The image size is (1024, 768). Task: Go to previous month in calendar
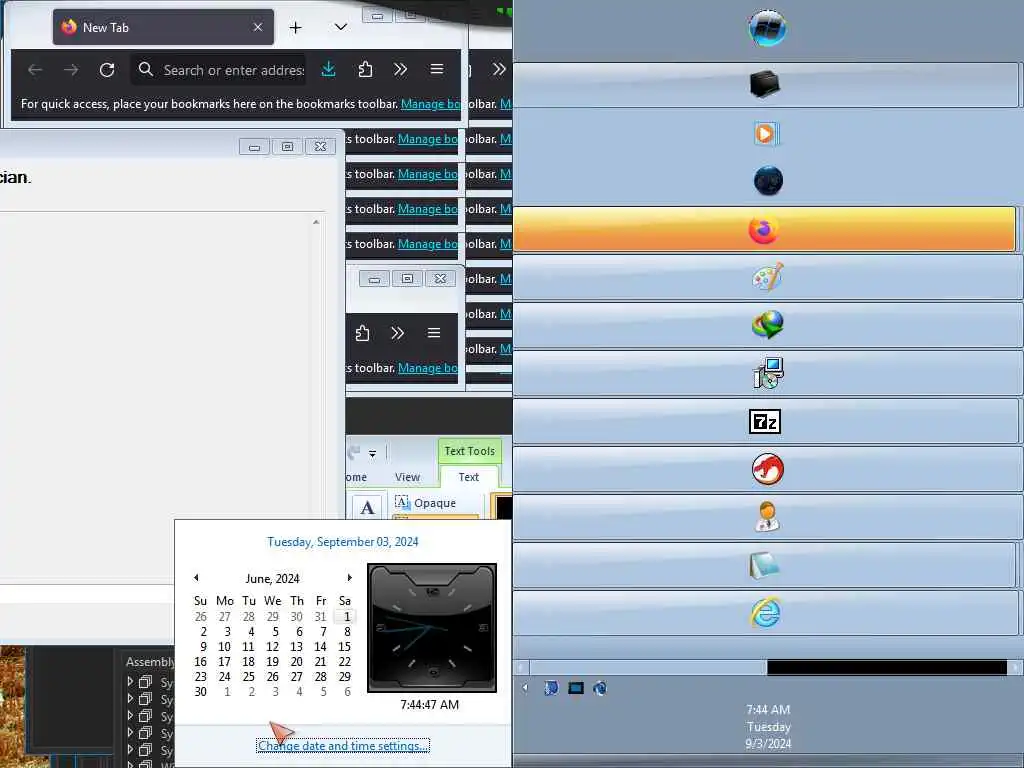pyautogui.click(x=196, y=578)
